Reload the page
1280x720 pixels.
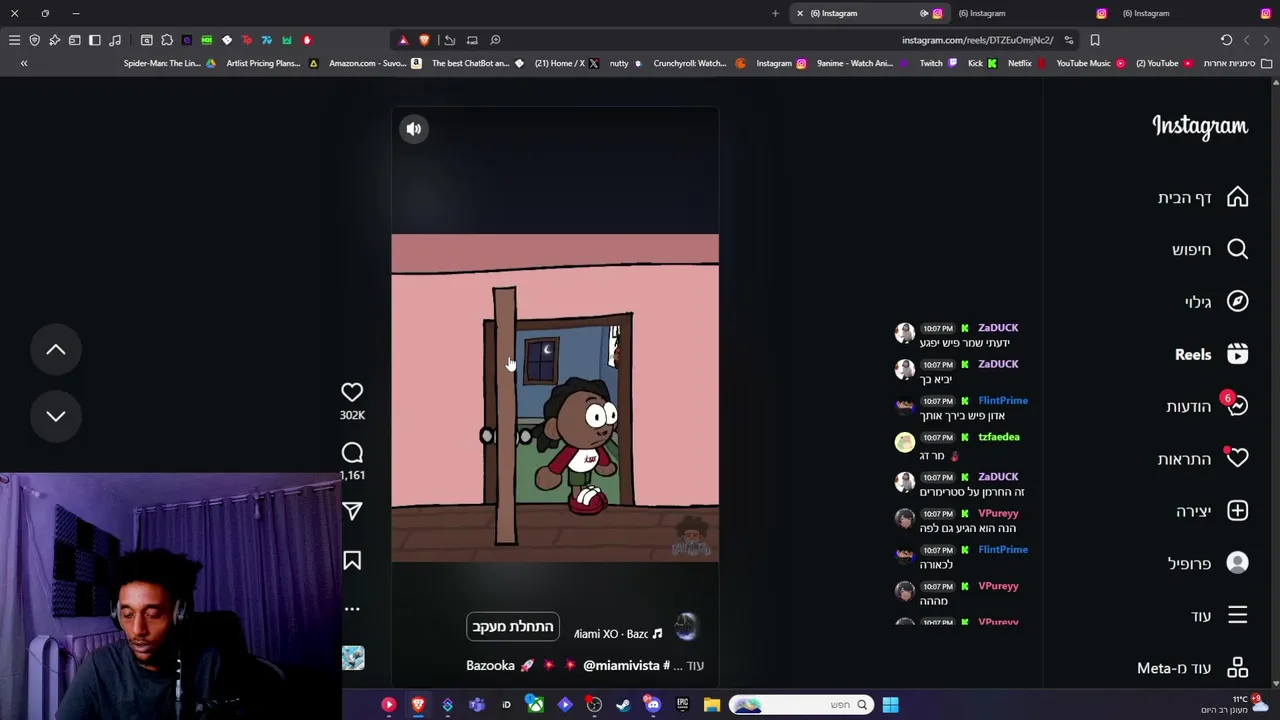(x=1226, y=40)
